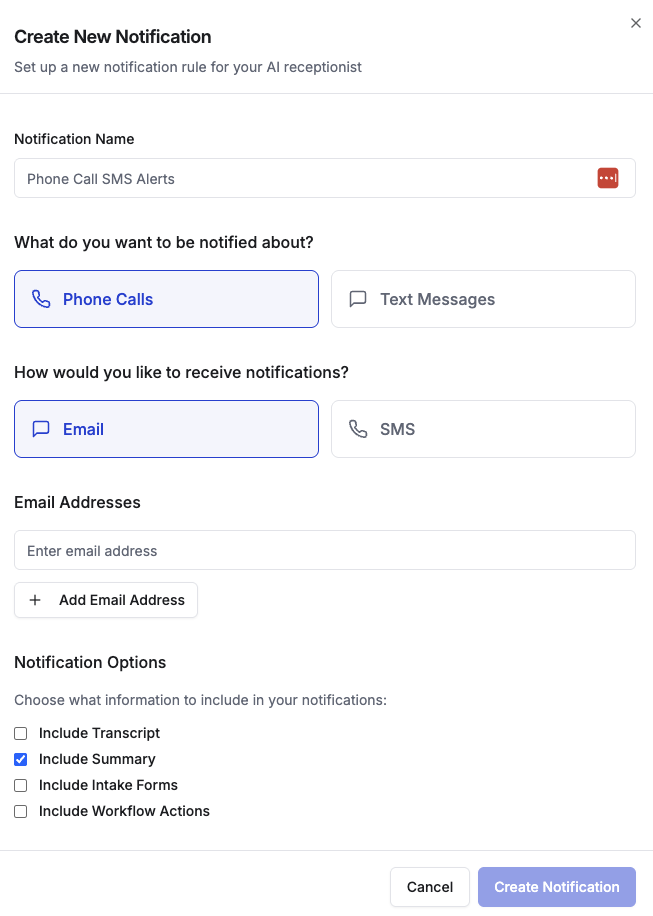Click the chat bubble icon on Text Messages

click(357, 299)
